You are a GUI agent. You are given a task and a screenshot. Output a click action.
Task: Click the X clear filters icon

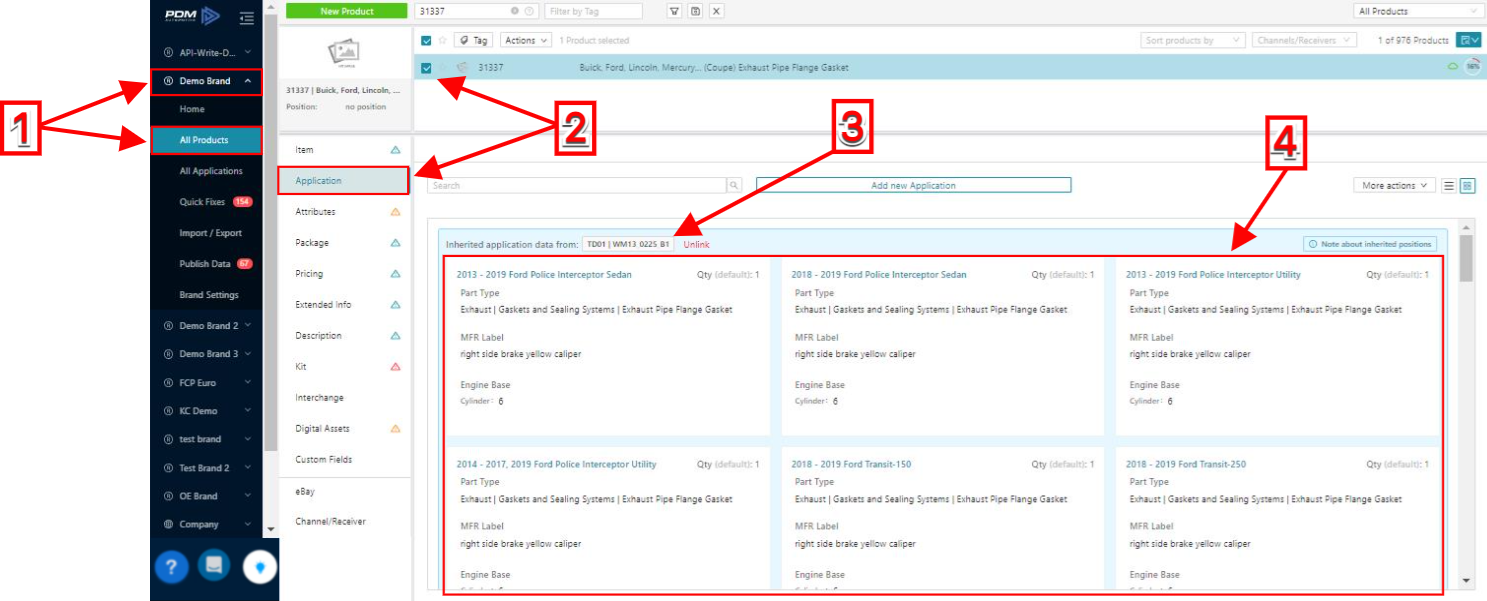click(716, 11)
